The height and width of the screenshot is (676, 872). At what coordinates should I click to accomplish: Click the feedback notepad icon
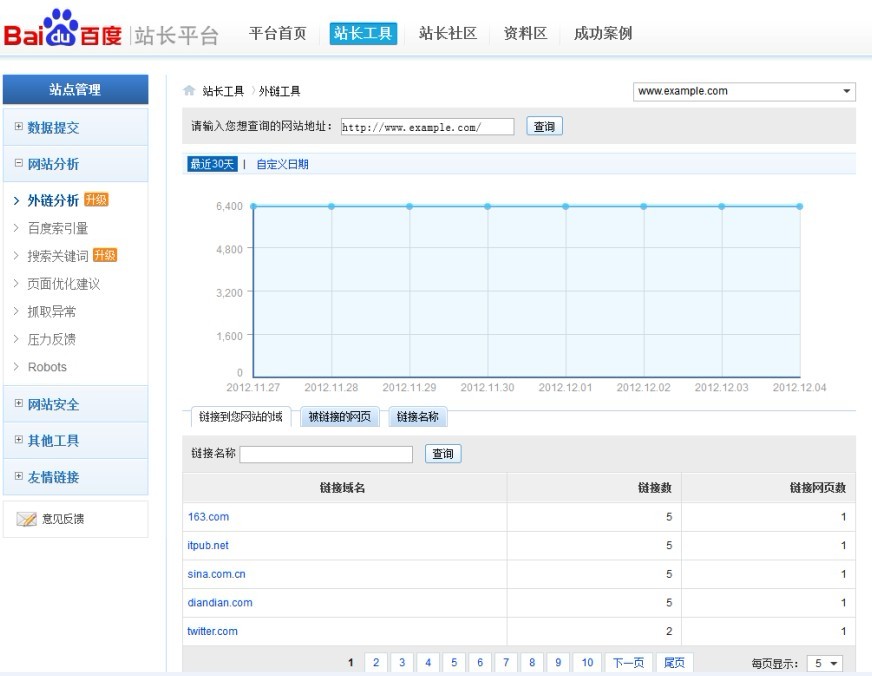pos(27,519)
